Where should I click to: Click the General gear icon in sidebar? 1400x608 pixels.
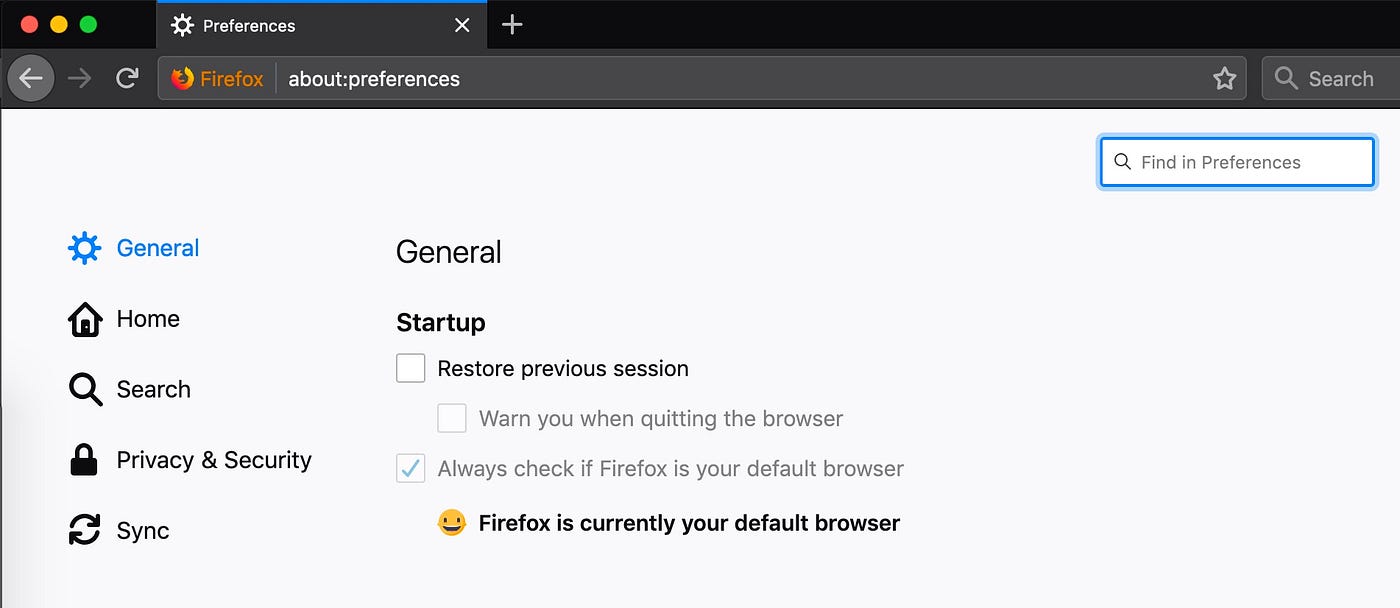85,248
